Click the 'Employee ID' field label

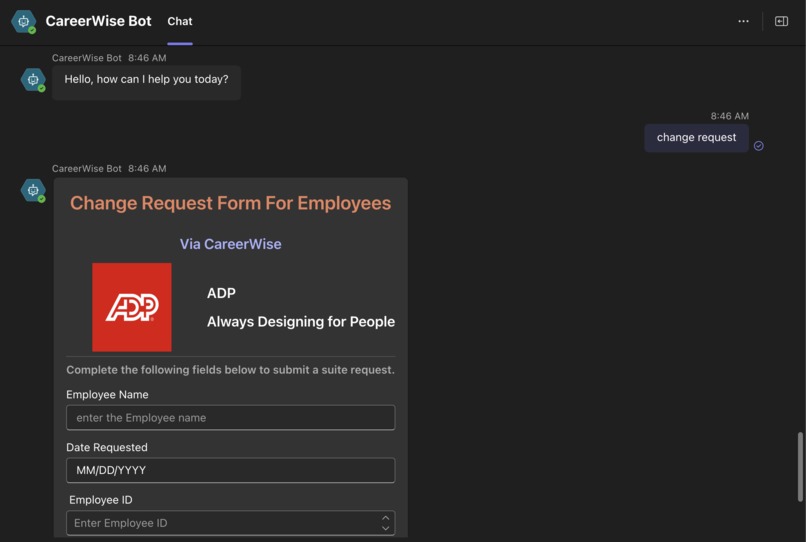point(100,500)
